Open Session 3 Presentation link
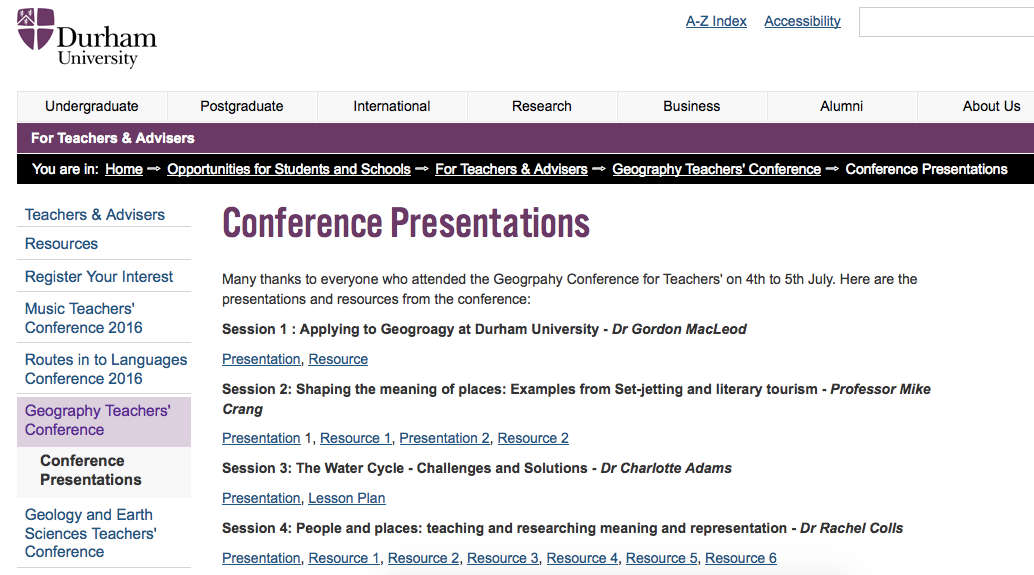This screenshot has width=1034, height=575. click(261, 499)
